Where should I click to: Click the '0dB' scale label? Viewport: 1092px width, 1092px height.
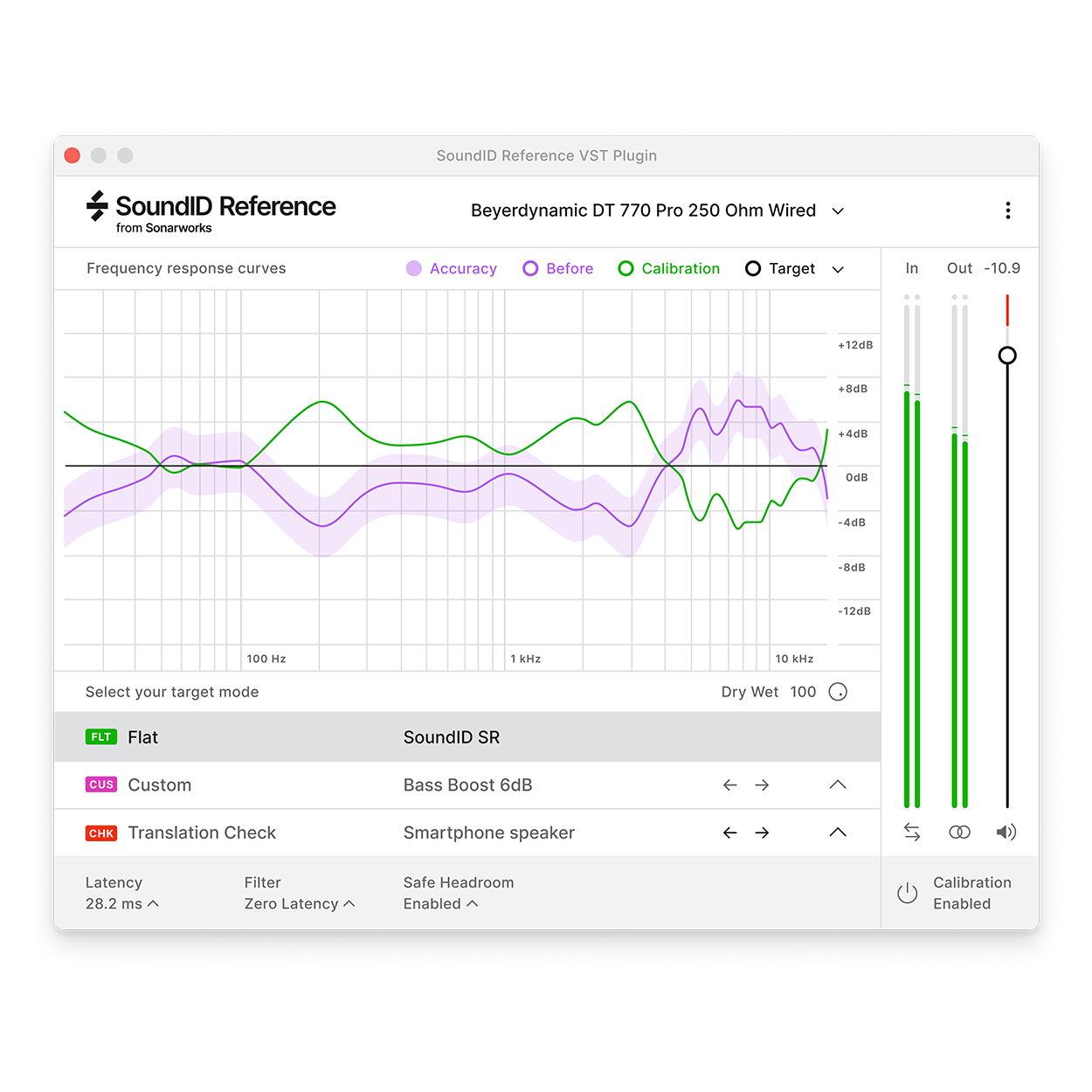pos(857,478)
